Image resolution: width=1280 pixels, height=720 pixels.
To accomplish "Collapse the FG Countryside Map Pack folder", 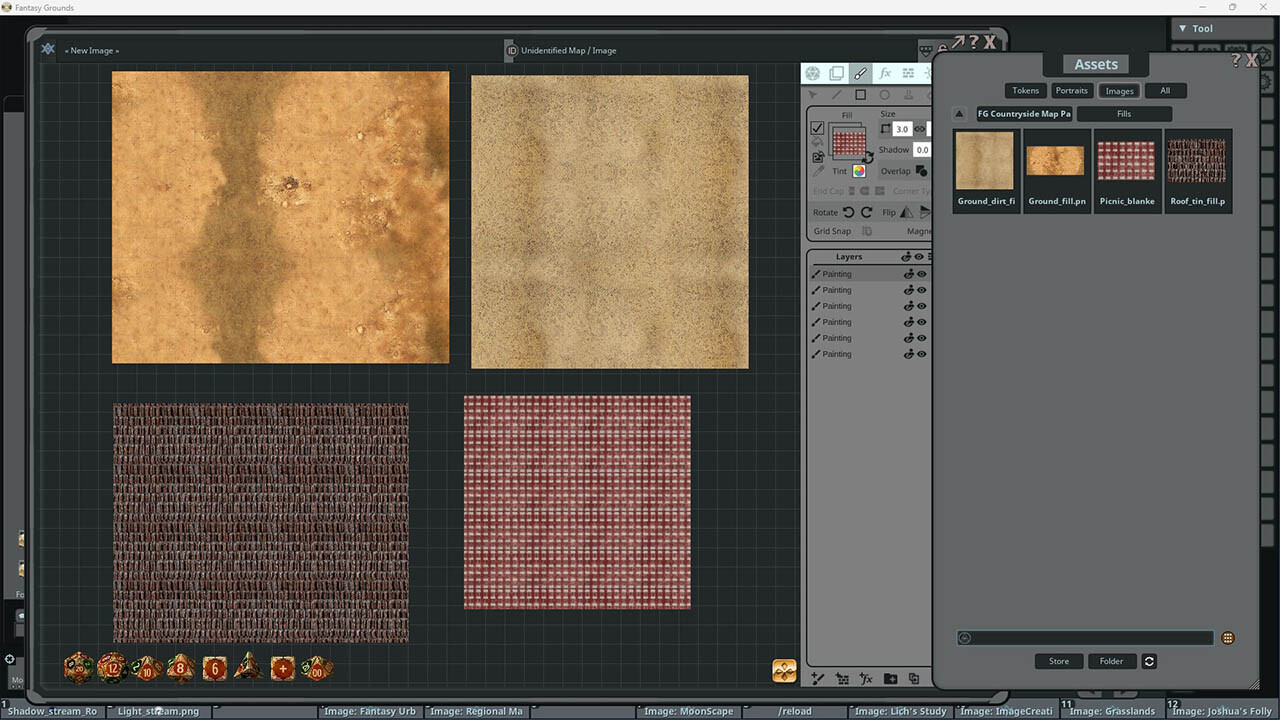I will click(x=959, y=113).
